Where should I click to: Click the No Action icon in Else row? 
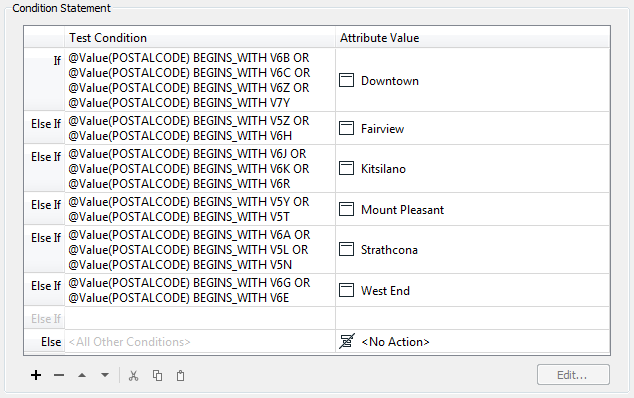(347, 341)
